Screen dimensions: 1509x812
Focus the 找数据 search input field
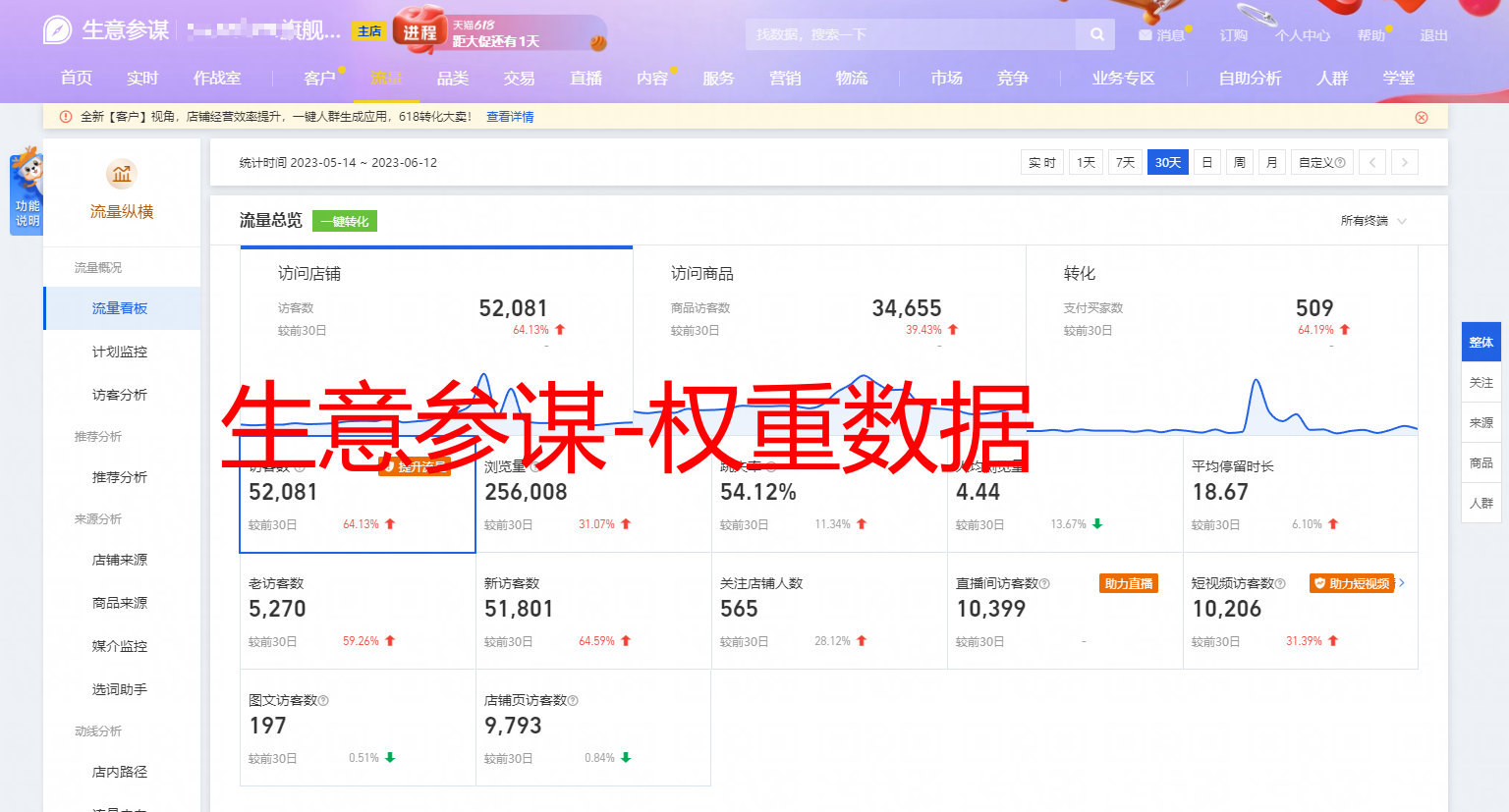[910, 34]
